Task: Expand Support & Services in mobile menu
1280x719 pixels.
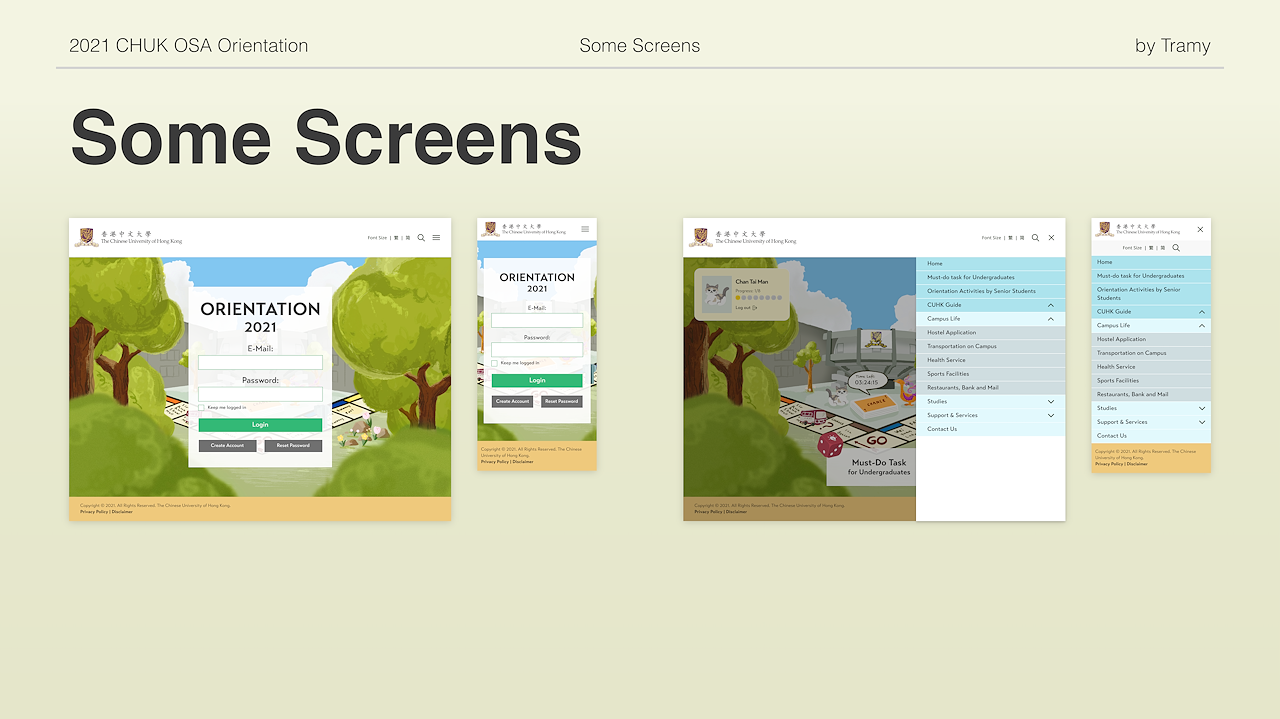Action: point(1201,422)
